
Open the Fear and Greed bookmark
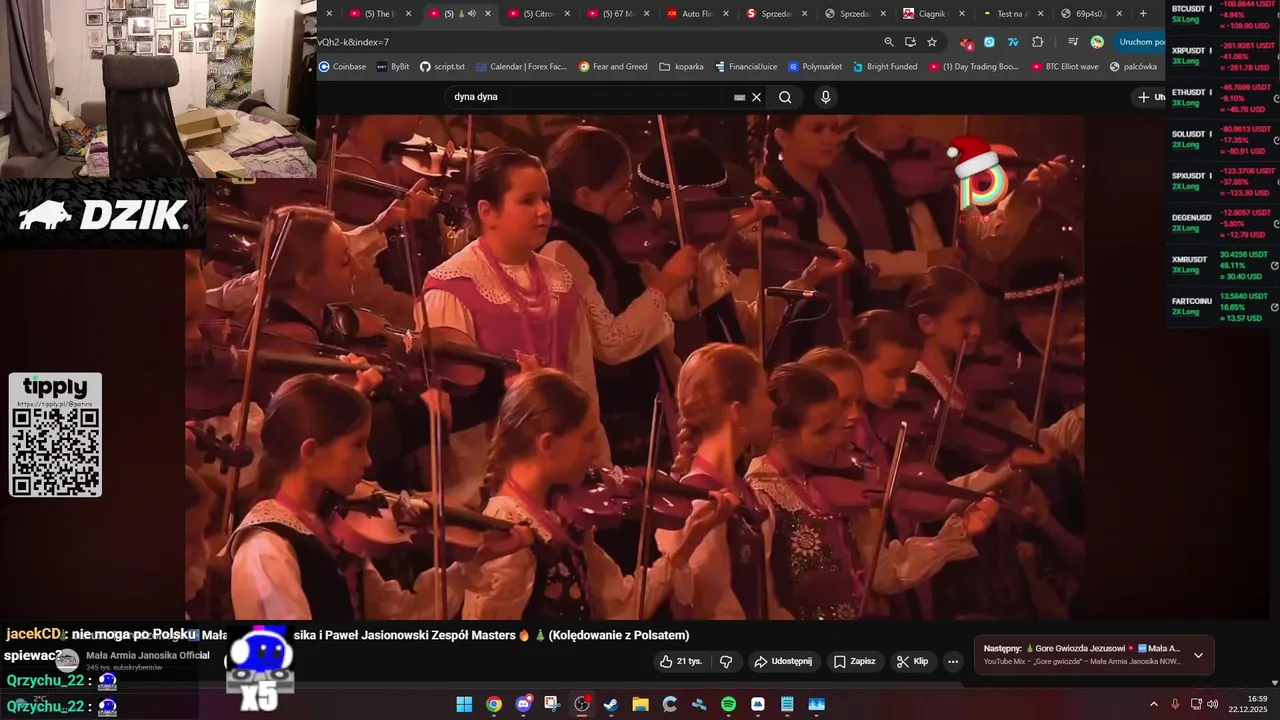[613, 67]
